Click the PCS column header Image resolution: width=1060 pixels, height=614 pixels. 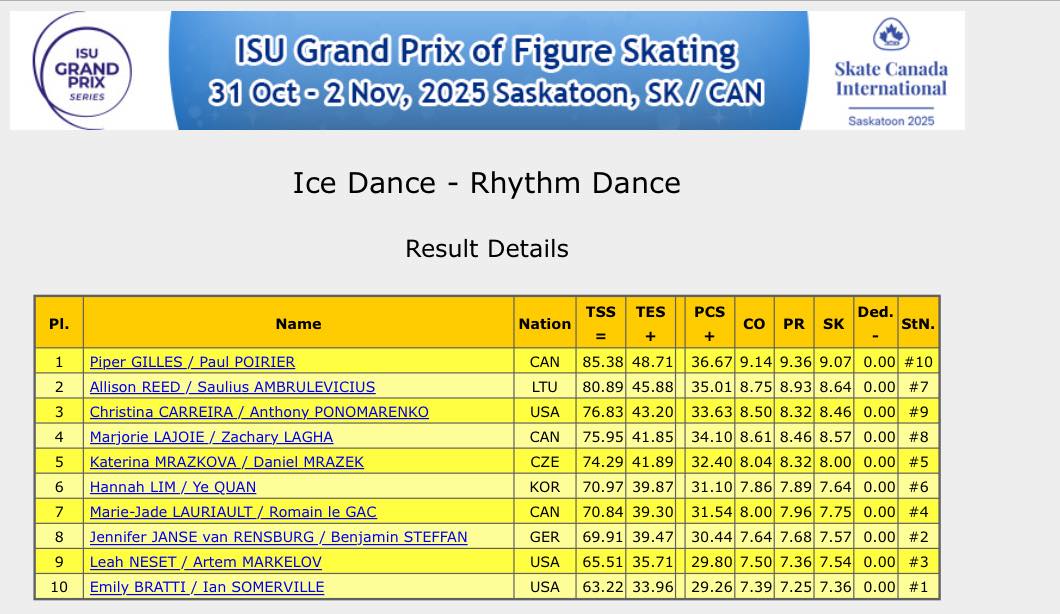710,323
